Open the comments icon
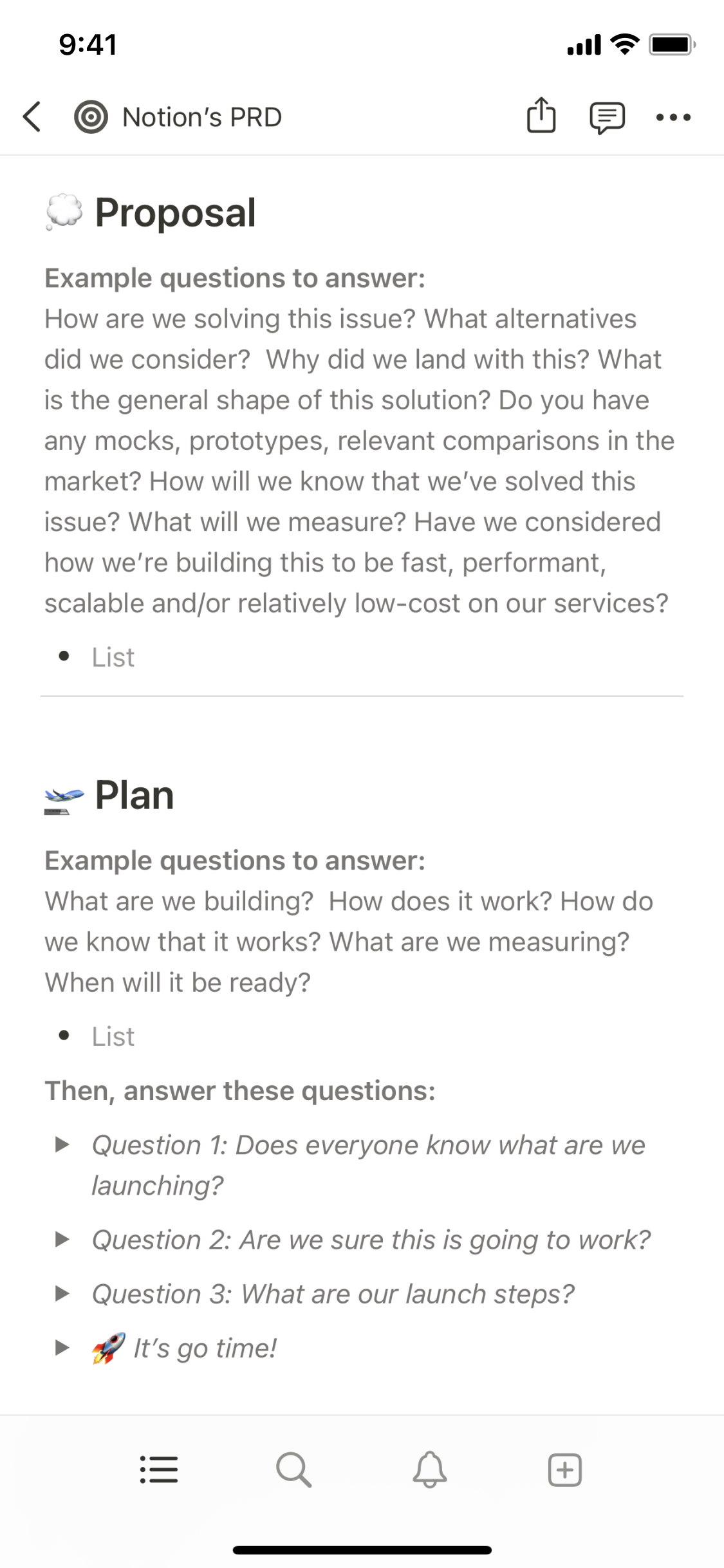The height and width of the screenshot is (1568, 724). click(x=607, y=118)
